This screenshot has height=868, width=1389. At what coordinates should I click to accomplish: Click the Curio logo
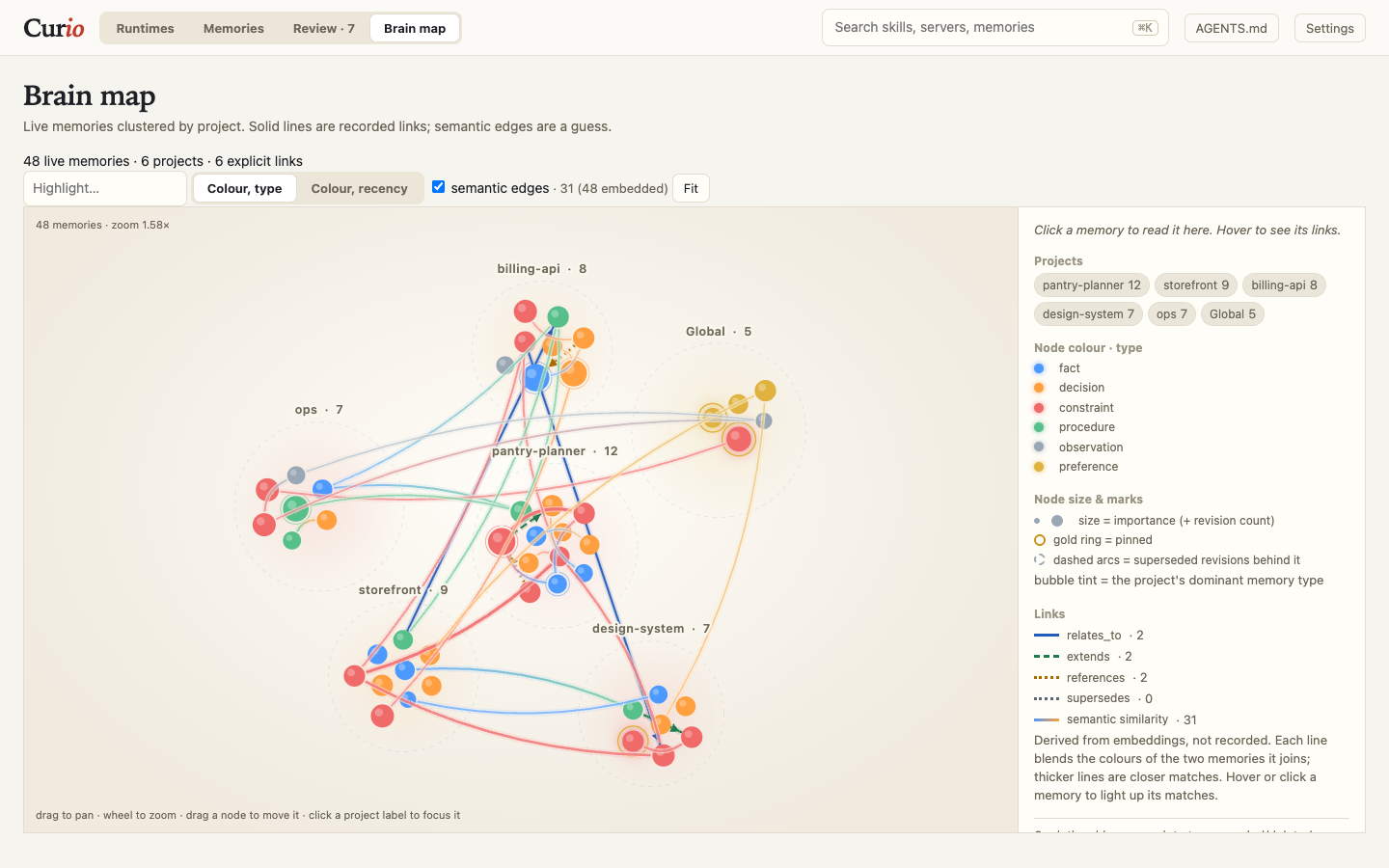click(x=54, y=28)
